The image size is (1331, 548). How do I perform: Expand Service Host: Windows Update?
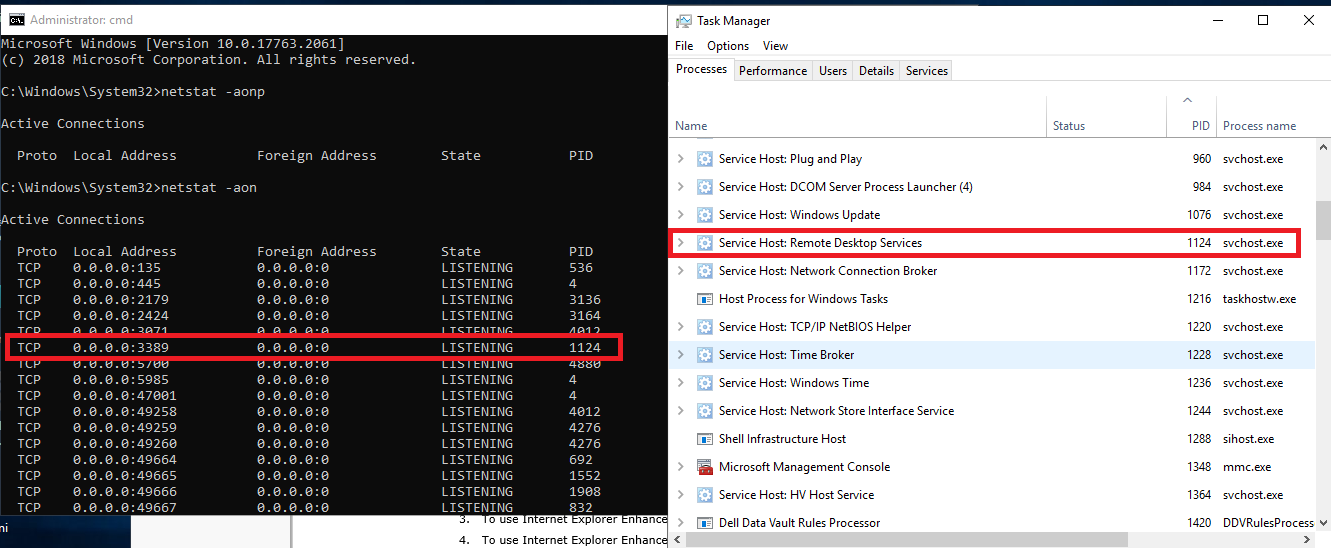[681, 215]
